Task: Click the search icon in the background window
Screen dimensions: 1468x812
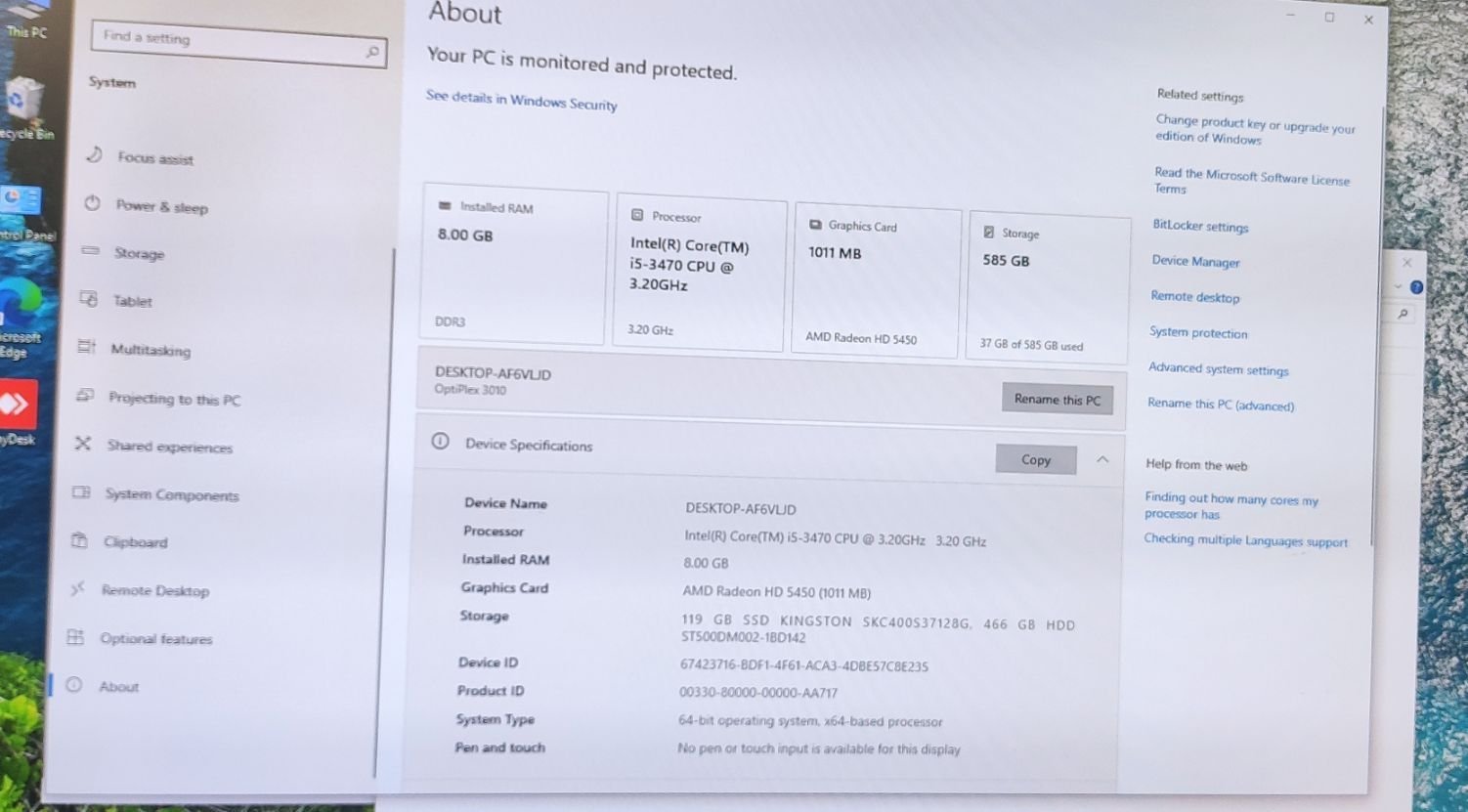Action: pos(1403,314)
